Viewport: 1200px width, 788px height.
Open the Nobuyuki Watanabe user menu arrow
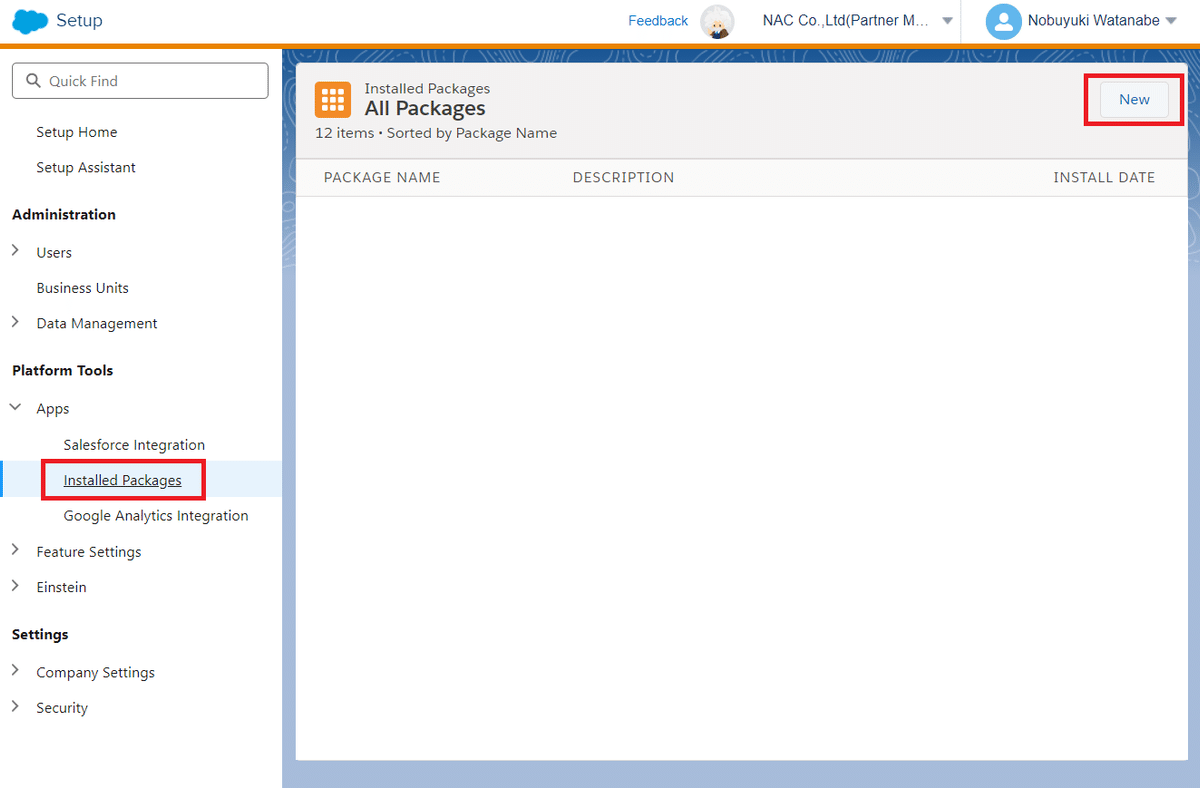tap(1171, 21)
